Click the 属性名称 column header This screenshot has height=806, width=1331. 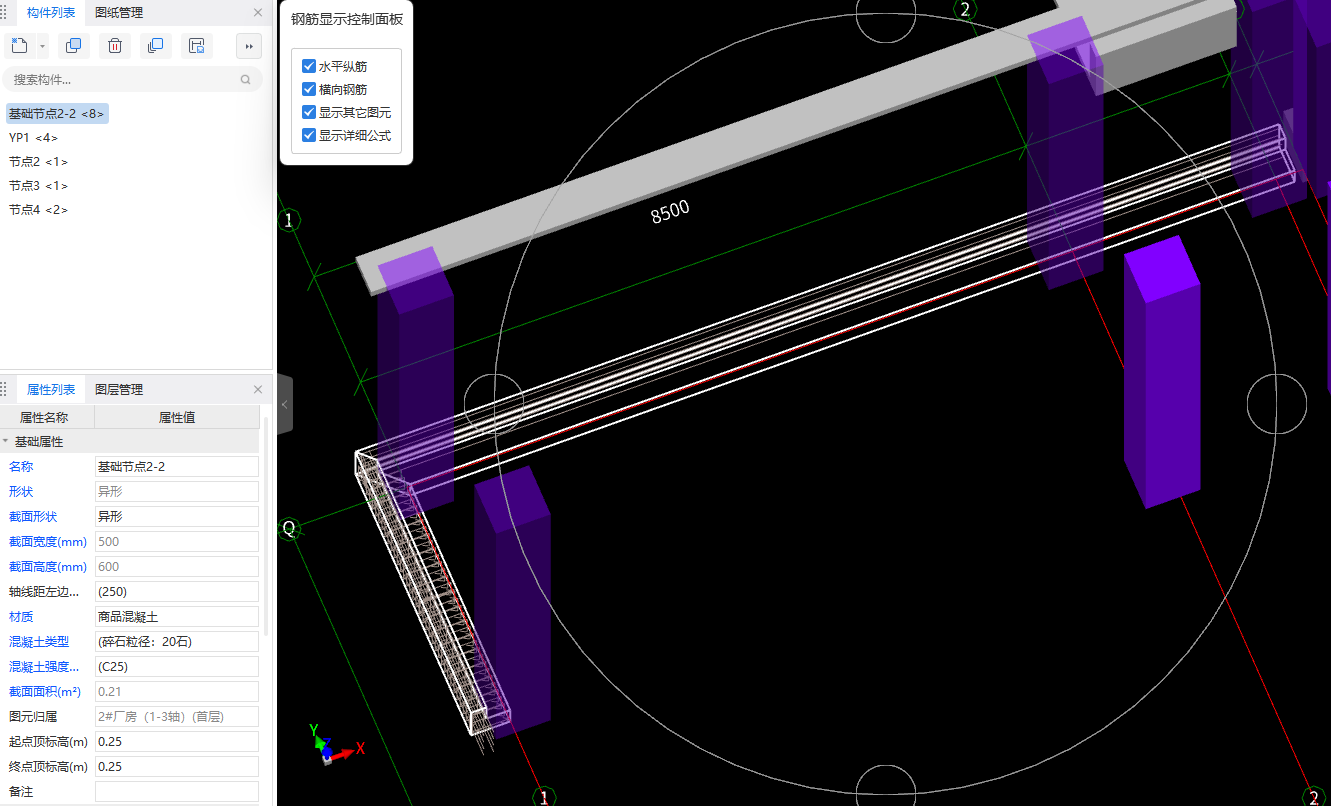pos(44,417)
